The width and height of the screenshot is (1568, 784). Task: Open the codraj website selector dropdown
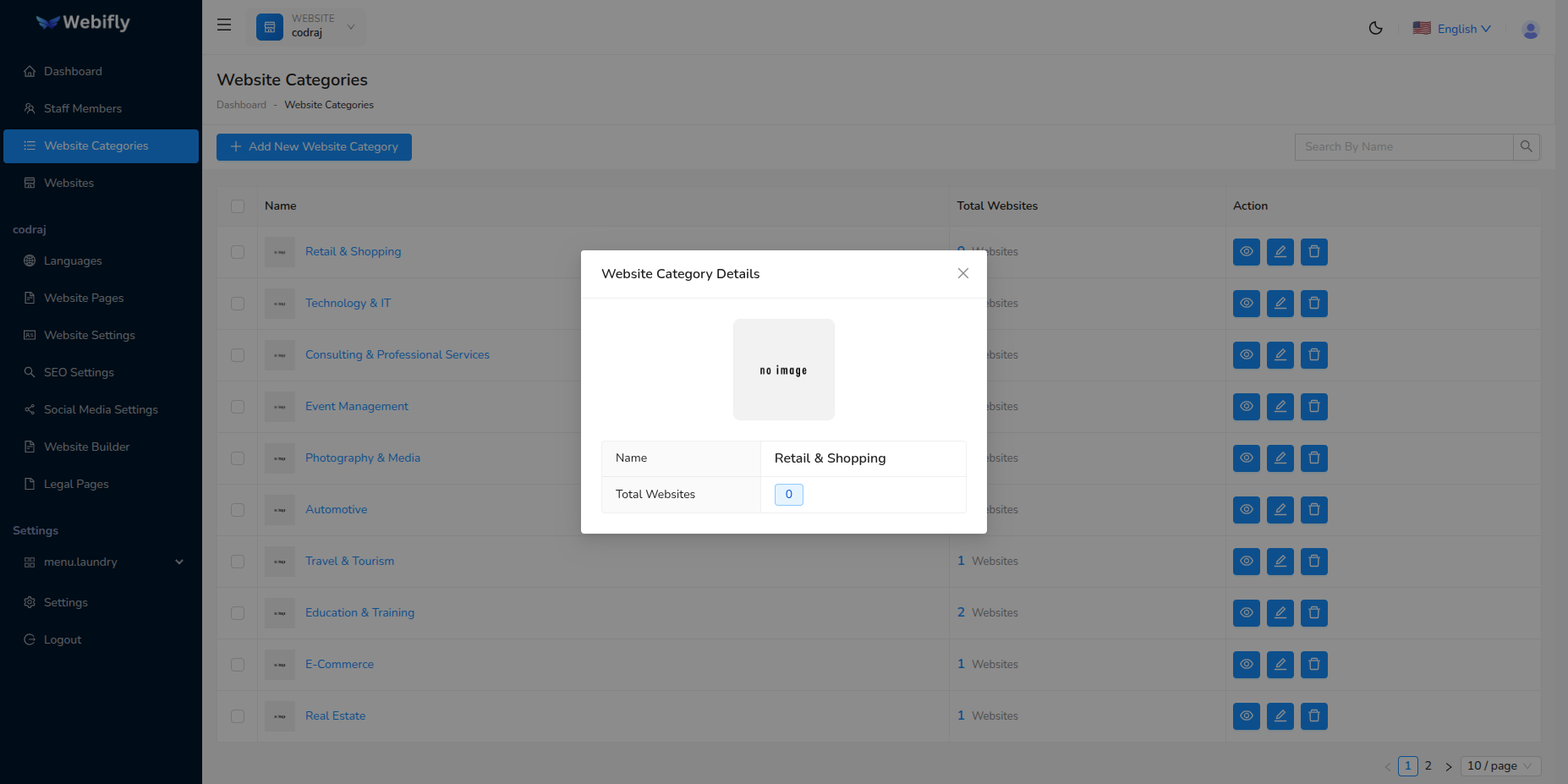pyautogui.click(x=306, y=26)
